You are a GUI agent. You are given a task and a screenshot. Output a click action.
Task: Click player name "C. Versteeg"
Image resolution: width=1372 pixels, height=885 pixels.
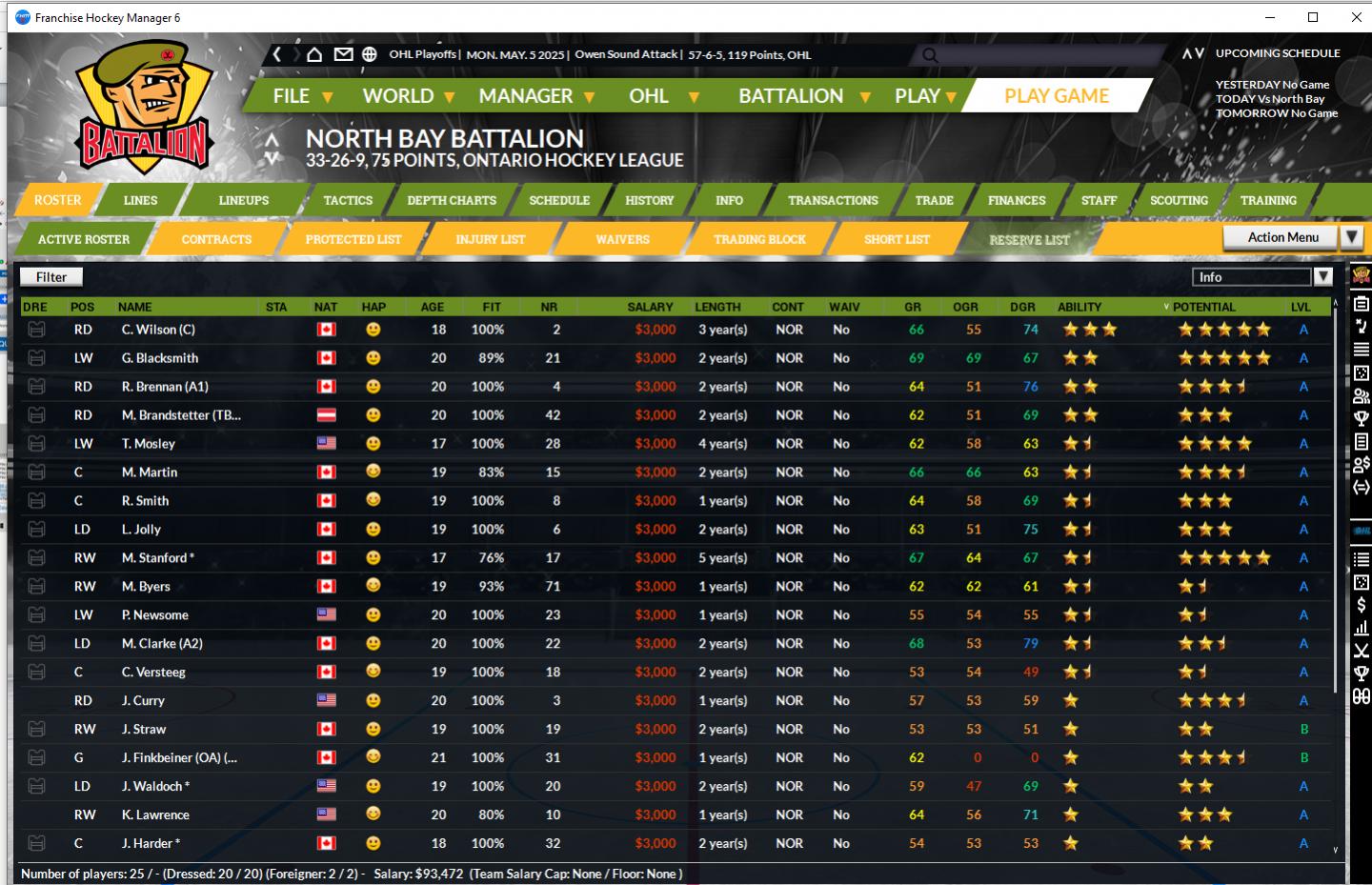(x=153, y=673)
